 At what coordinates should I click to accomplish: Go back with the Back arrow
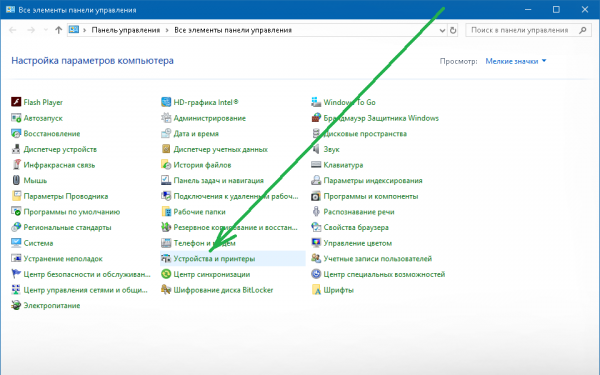(x=13, y=30)
